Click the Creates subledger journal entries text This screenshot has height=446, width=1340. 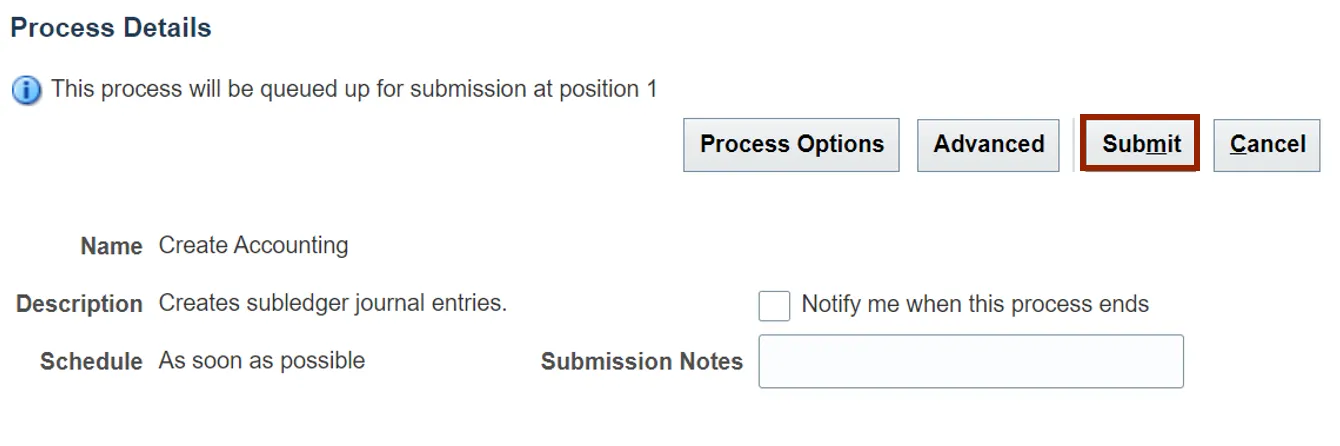click(332, 303)
